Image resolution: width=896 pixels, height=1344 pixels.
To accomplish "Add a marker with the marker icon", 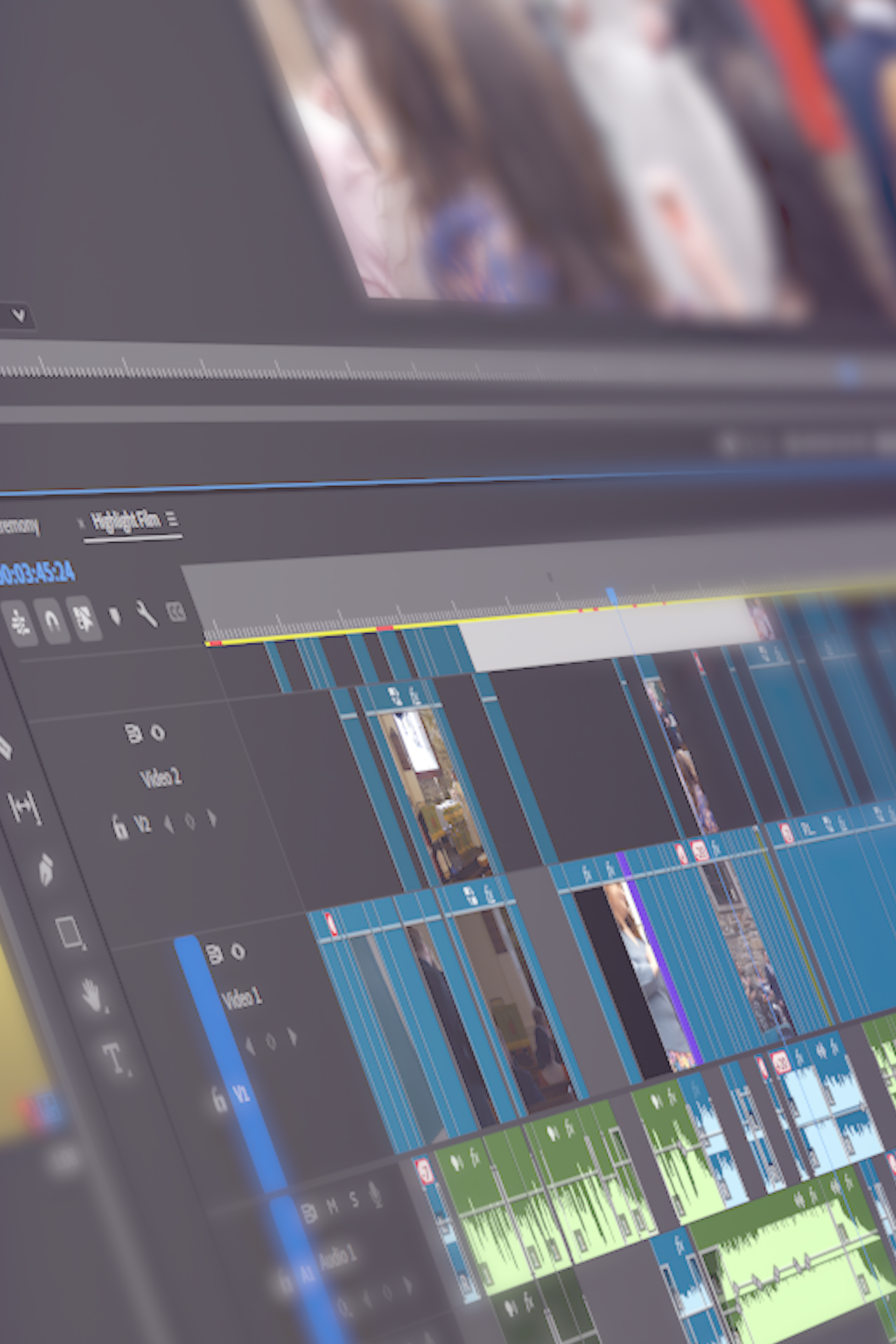I will [115, 617].
